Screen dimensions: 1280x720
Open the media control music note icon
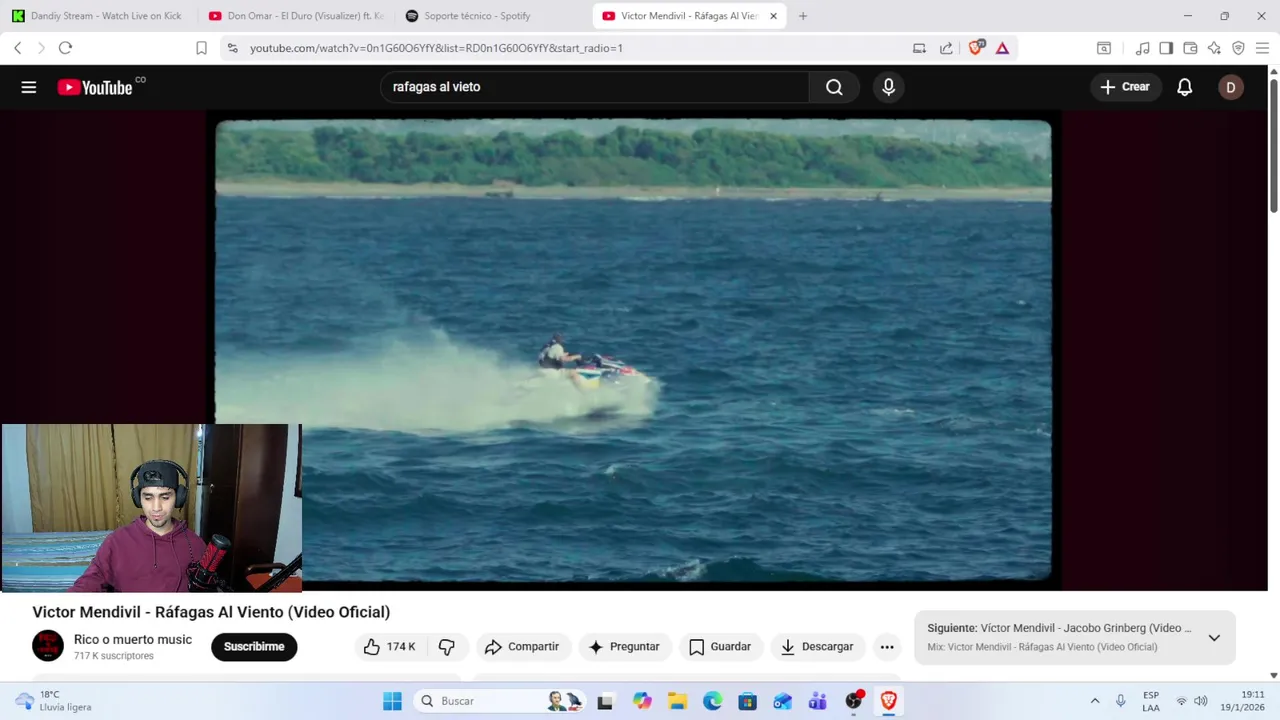click(1142, 48)
